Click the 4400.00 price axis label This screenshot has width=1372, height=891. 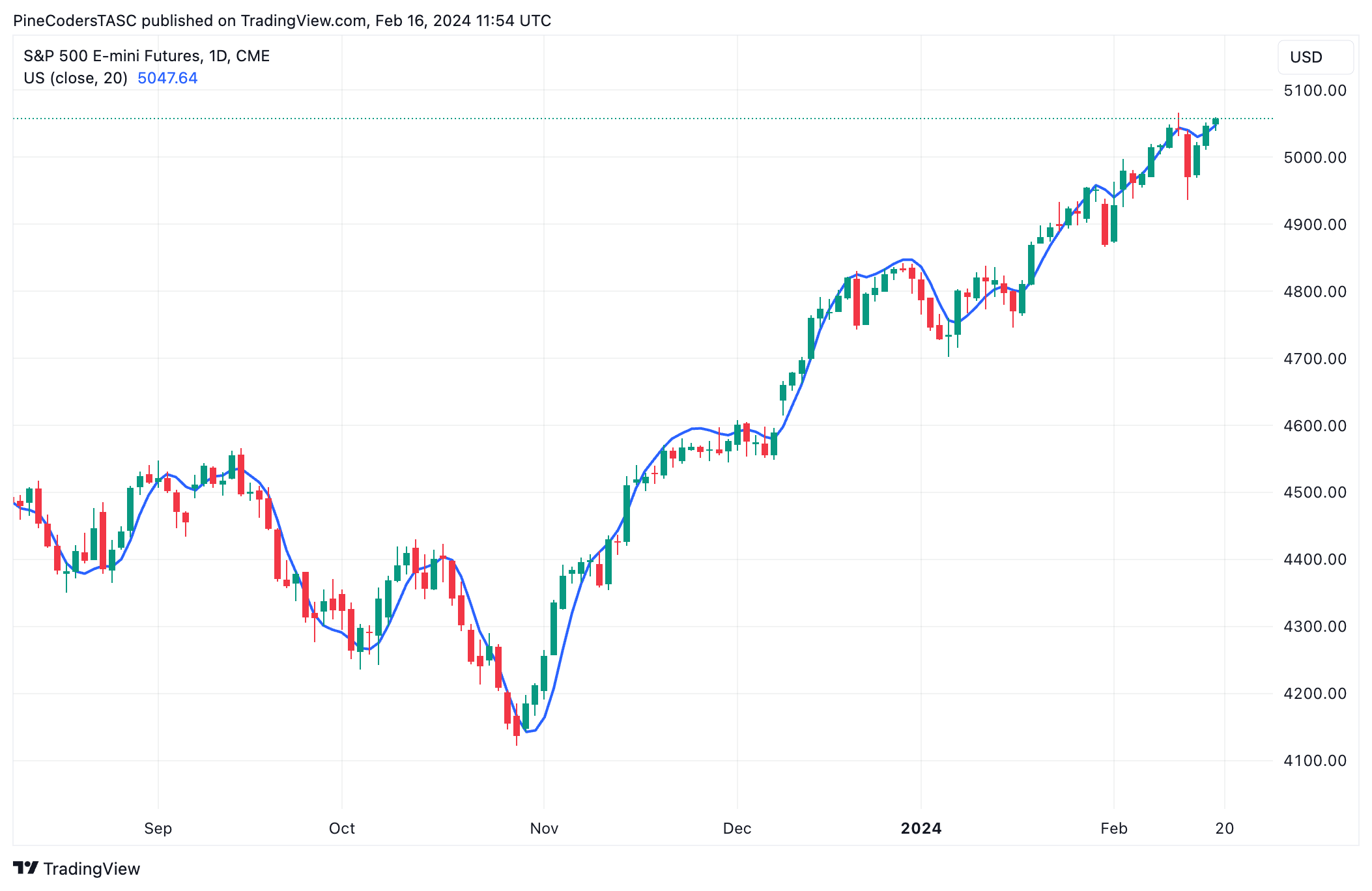click(x=1315, y=559)
